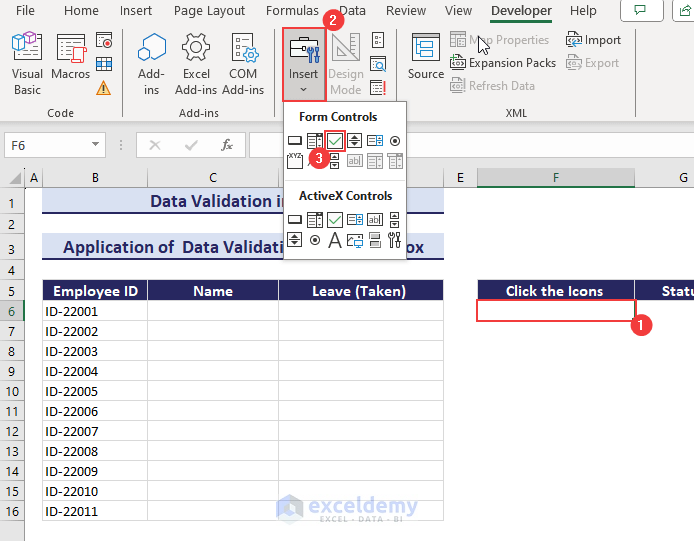Open Excel Add-ins manager

coord(196,63)
